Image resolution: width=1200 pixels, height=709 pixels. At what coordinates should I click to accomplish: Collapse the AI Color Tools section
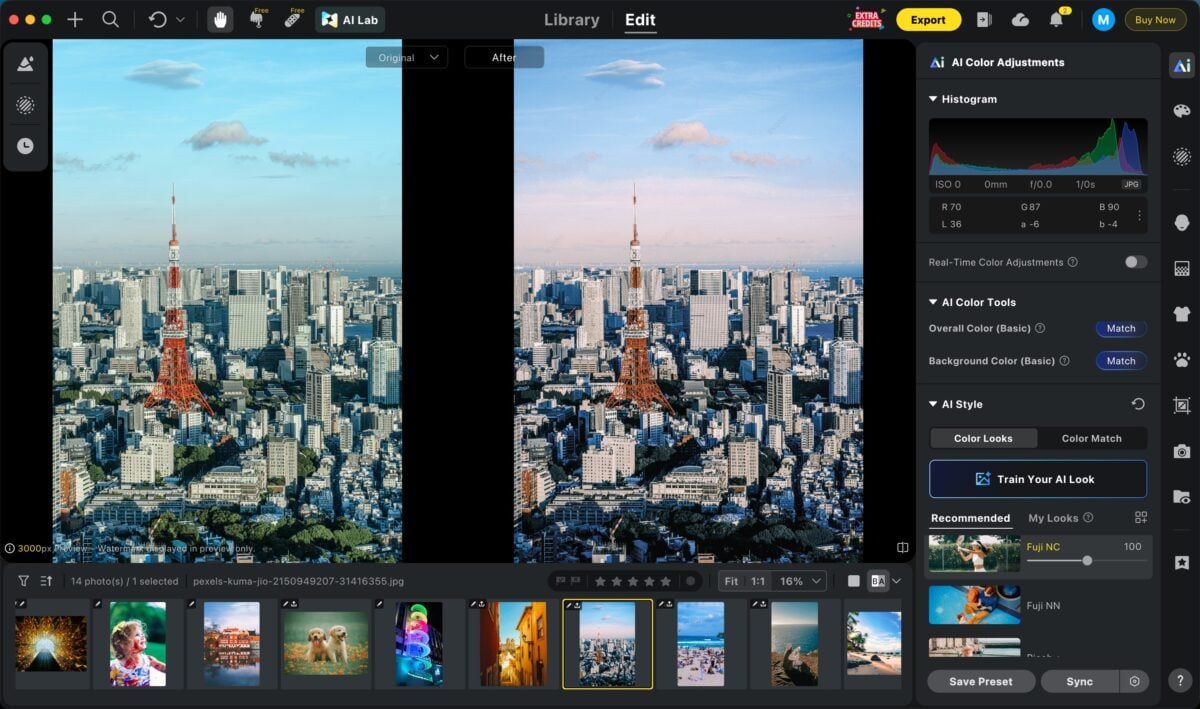pyautogui.click(x=933, y=302)
